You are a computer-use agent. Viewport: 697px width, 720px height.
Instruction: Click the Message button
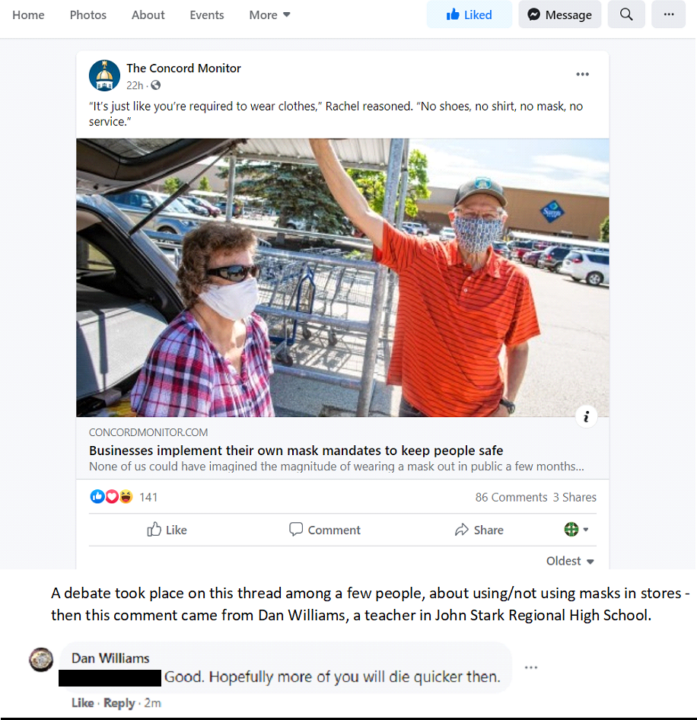560,15
